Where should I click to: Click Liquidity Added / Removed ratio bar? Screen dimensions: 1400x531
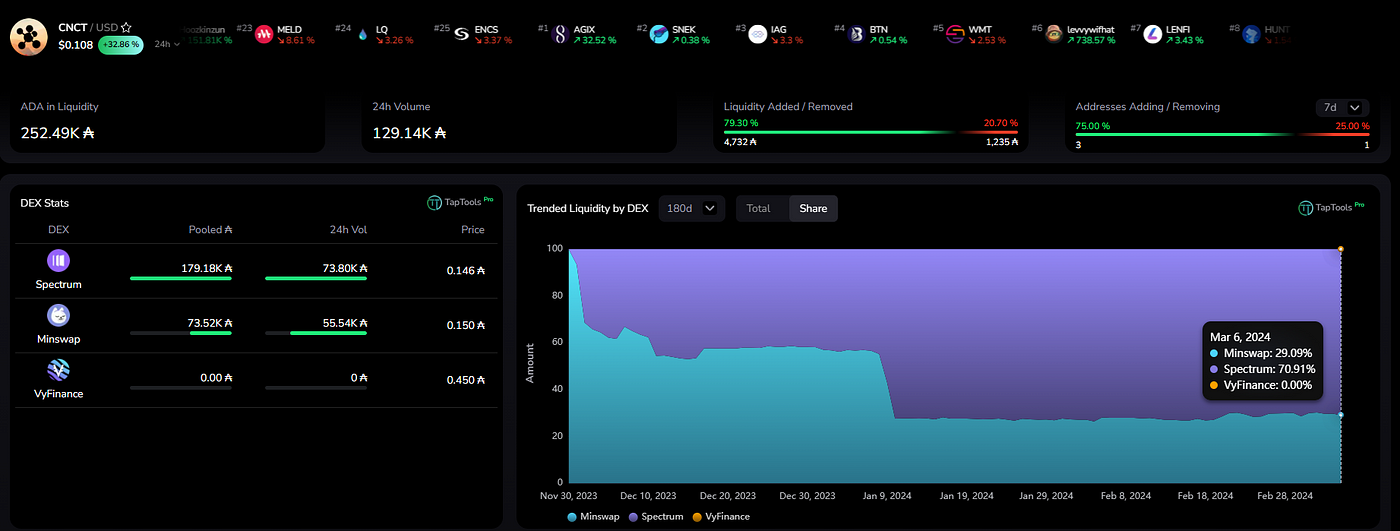[x=871, y=132]
